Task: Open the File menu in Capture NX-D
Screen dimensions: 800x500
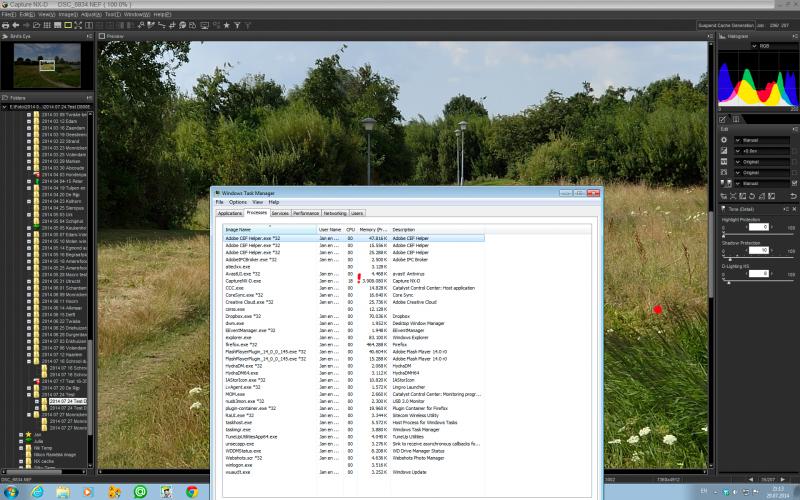Action: point(8,15)
